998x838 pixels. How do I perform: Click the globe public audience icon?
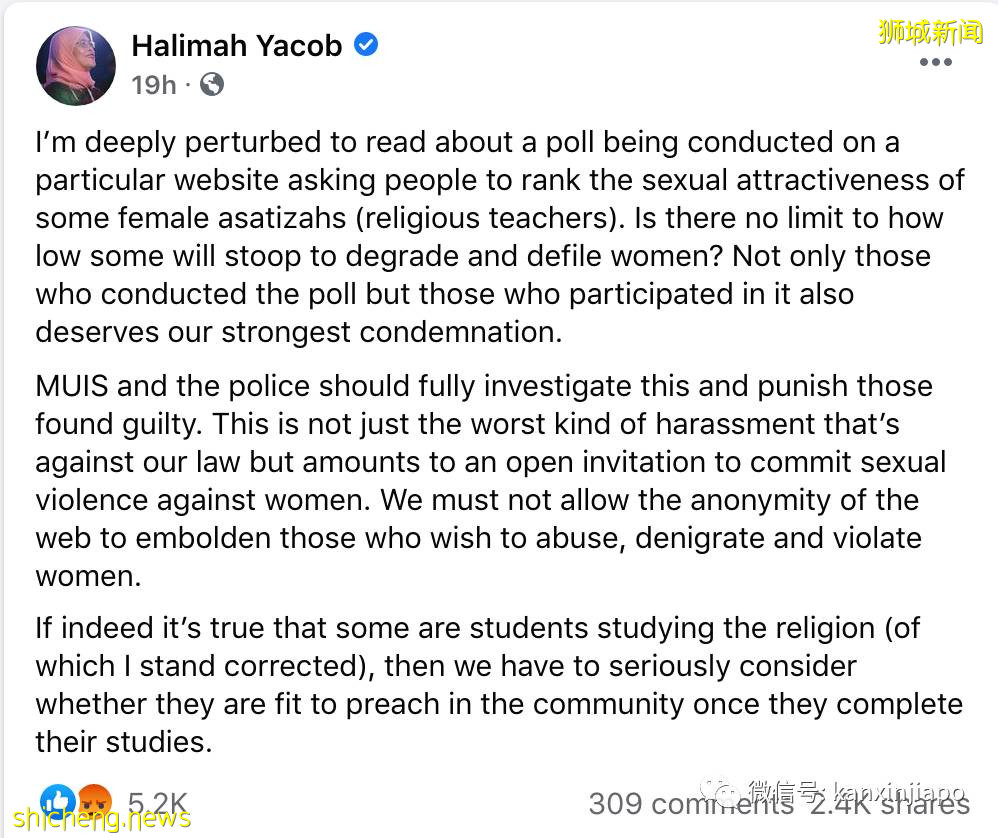[x=211, y=84]
